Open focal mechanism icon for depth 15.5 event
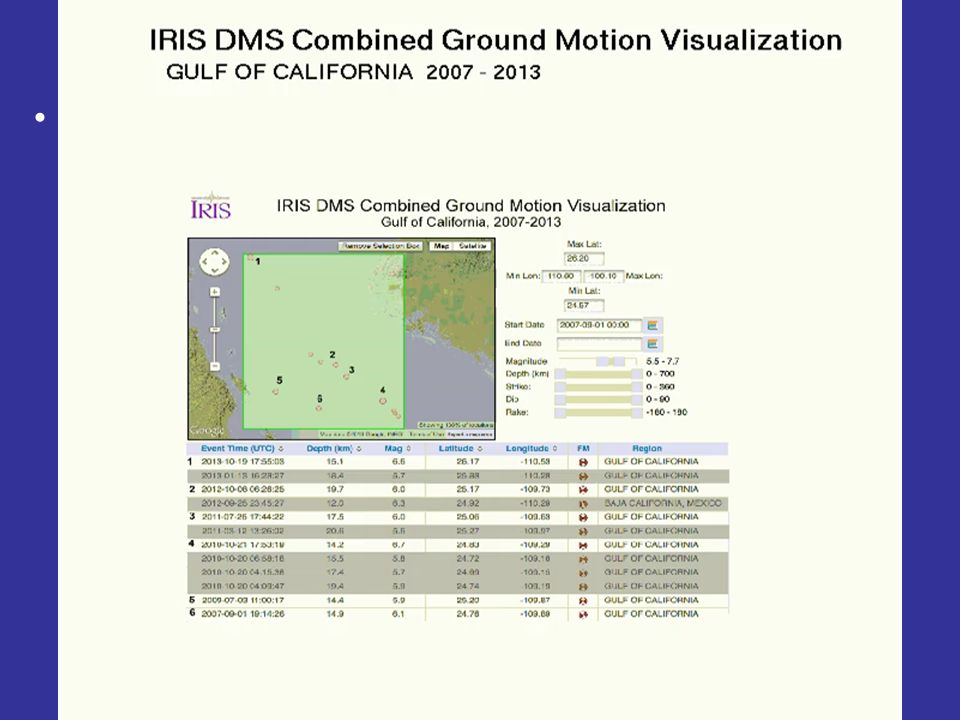This screenshot has width=960, height=720. (x=583, y=559)
